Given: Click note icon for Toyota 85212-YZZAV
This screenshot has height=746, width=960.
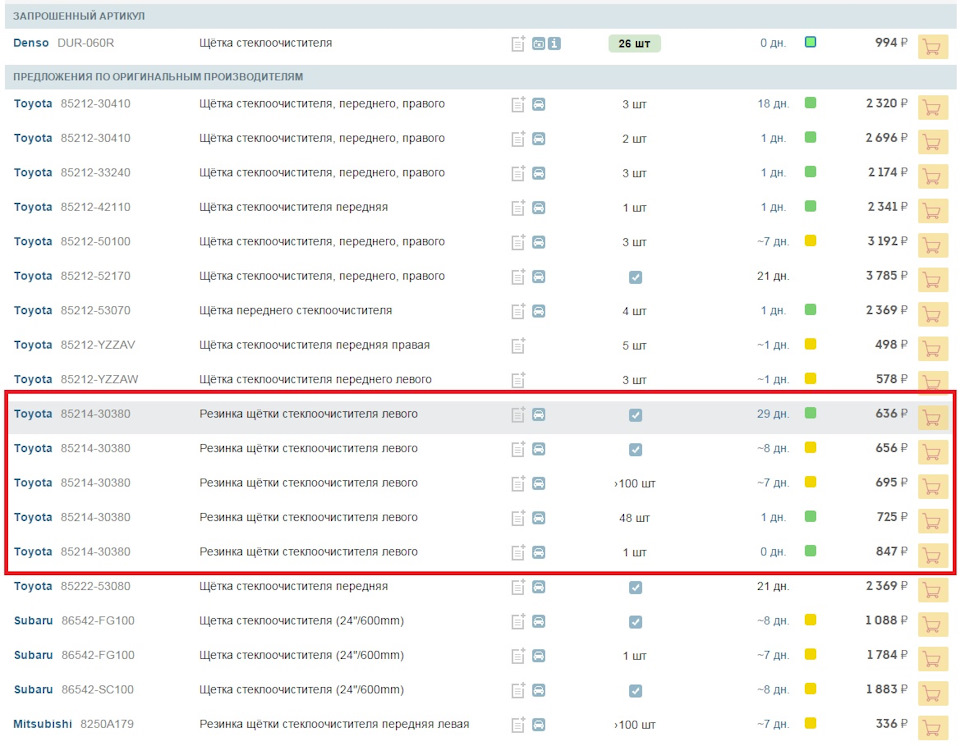Looking at the screenshot, I should 518,345.
